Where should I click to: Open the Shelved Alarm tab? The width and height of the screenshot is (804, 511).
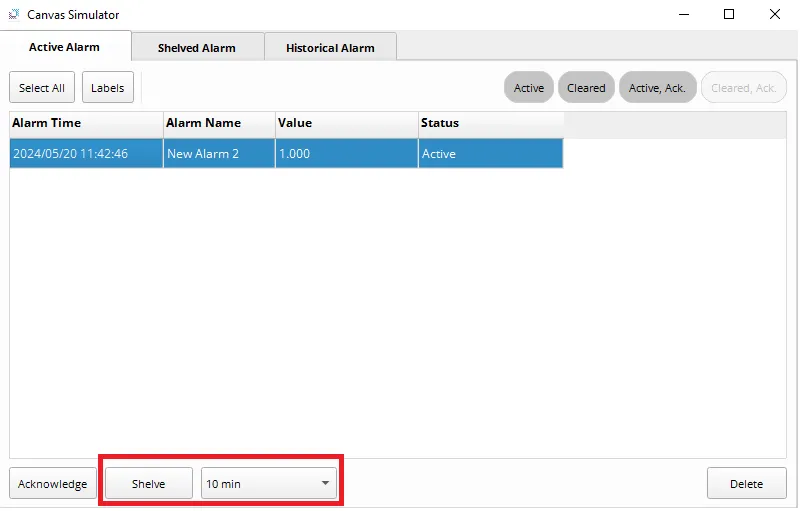point(197,48)
